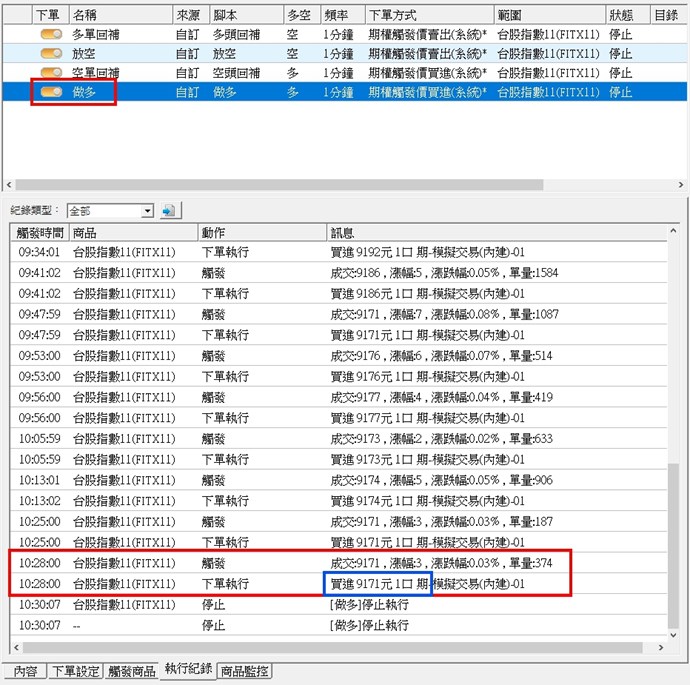This screenshot has width=690, height=685.
Task: Select the 10:28:00 下單執行 log entry
Action: pos(339,583)
